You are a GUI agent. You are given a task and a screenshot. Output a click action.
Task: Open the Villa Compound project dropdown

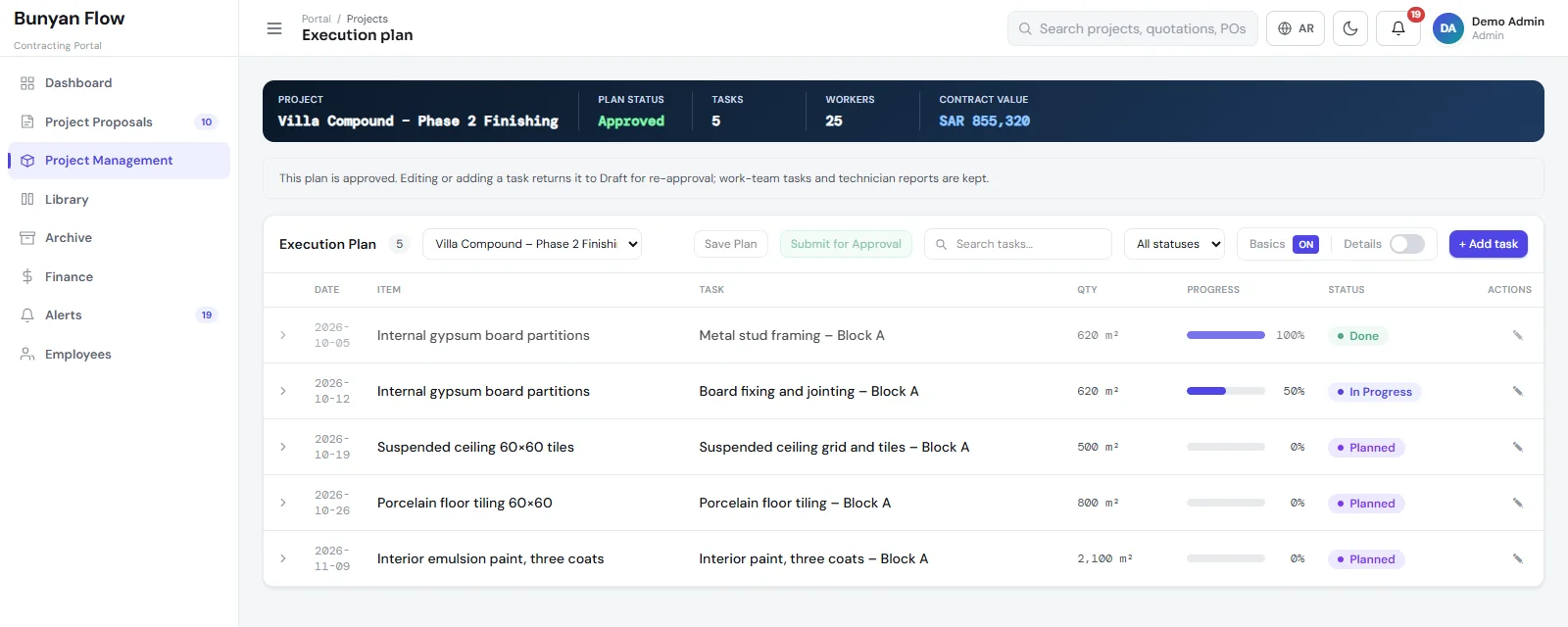pyautogui.click(x=532, y=244)
